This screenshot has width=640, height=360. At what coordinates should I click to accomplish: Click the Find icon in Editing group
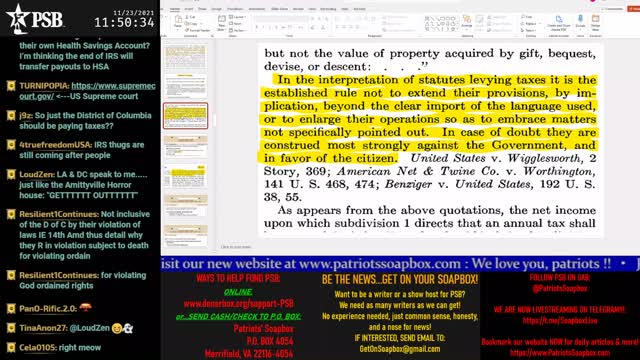pyautogui.click(x=527, y=17)
